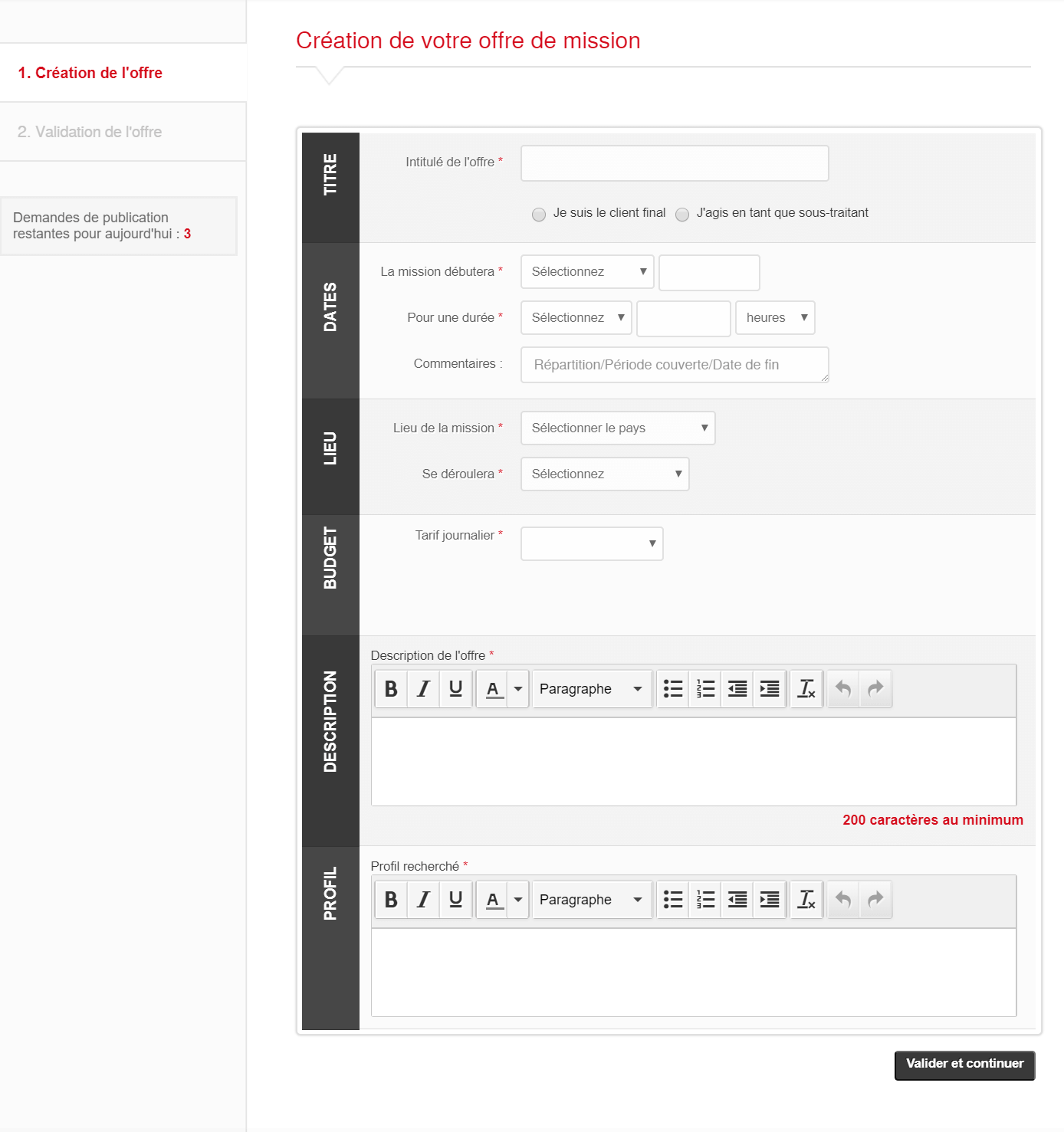1064x1132 pixels.
Task: Clear formatting in the Description editor
Action: click(806, 689)
